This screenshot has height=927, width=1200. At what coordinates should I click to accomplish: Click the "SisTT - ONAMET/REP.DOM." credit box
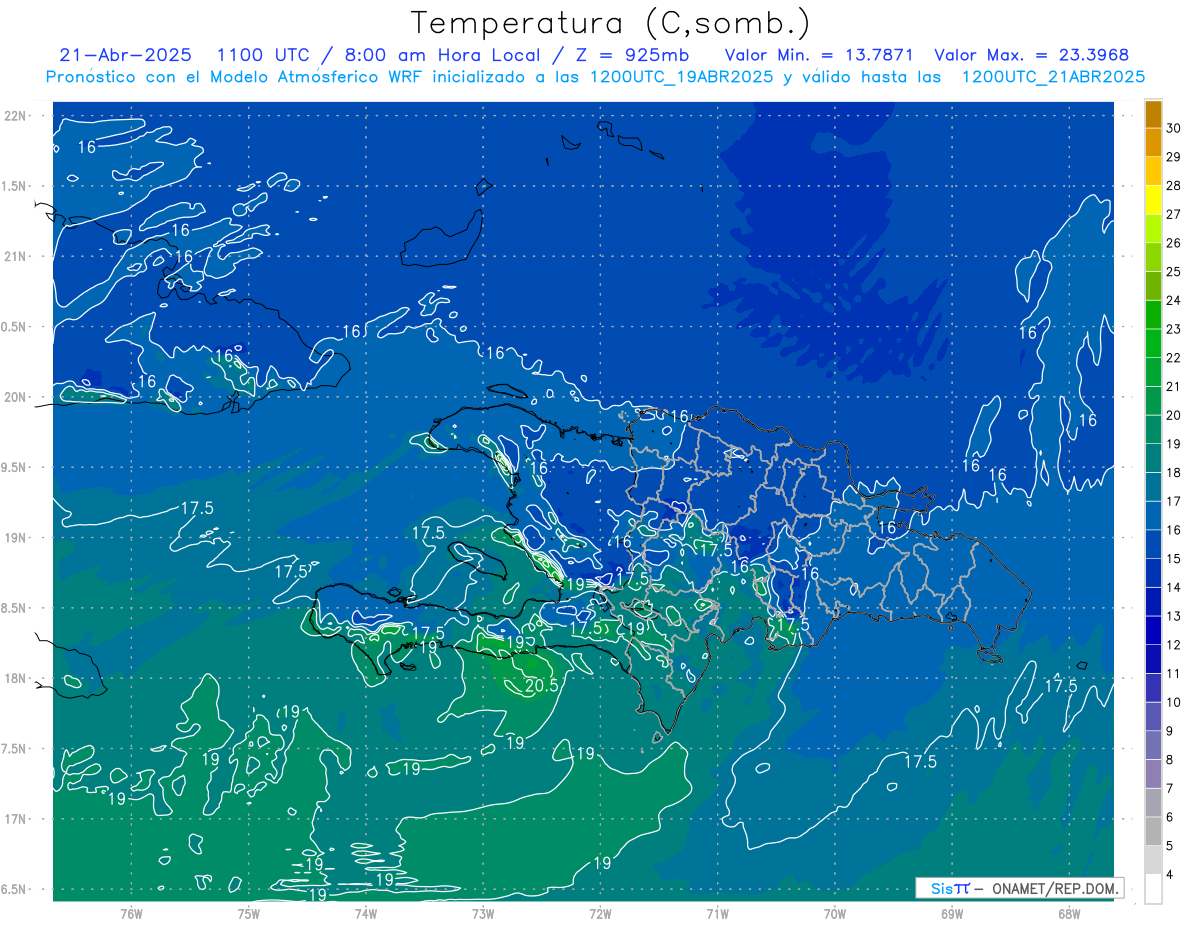point(1019,888)
